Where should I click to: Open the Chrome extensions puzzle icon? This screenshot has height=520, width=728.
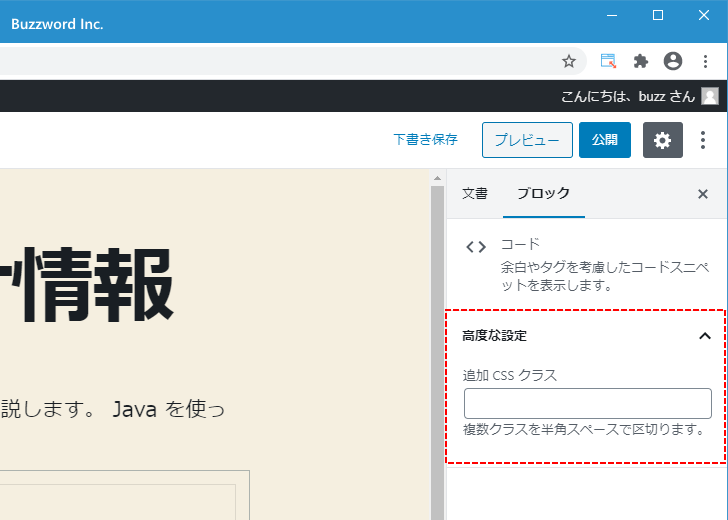coord(641,61)
